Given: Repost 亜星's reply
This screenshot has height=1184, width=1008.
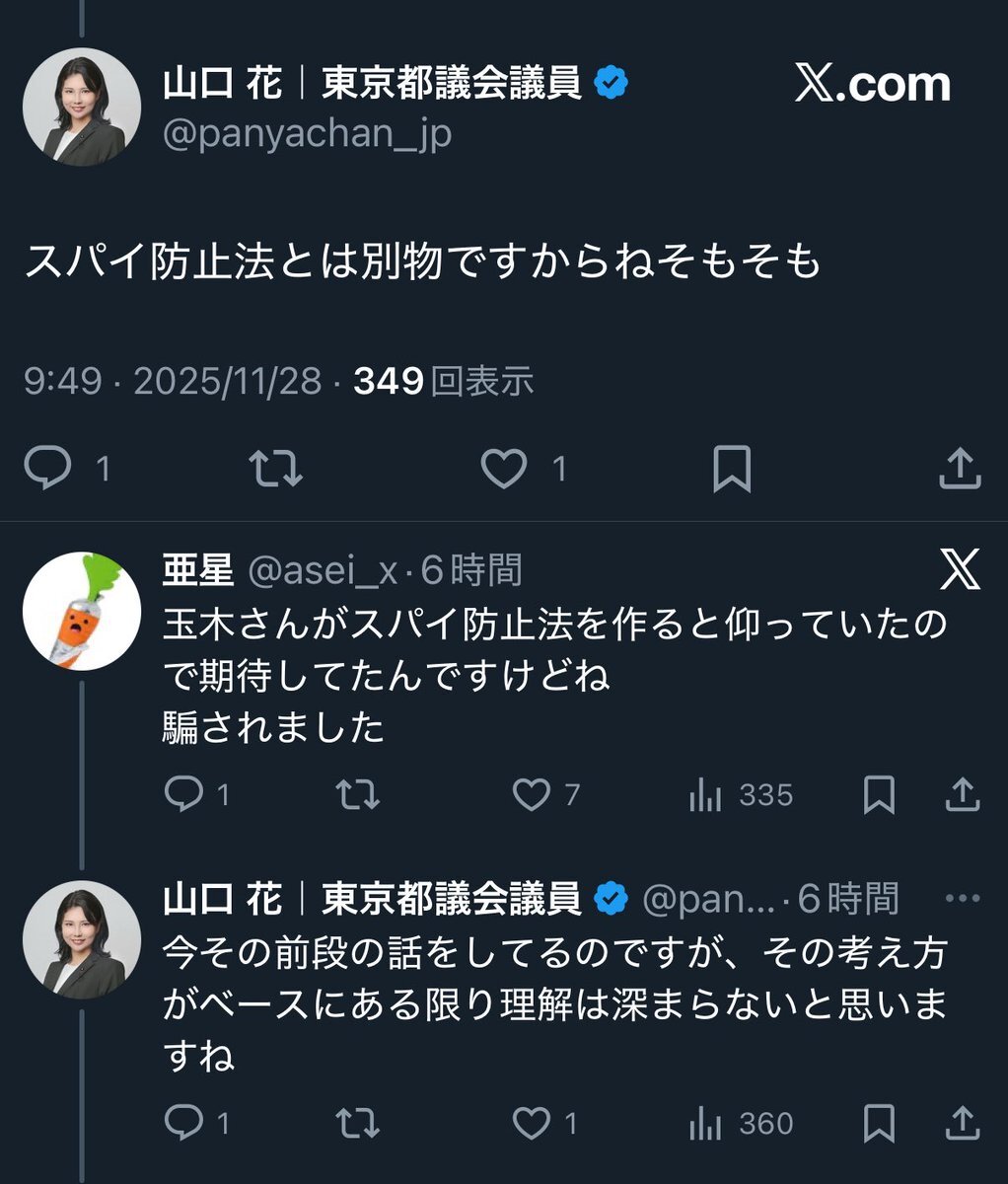Looking at the screenshot, I should pos(356,795).
